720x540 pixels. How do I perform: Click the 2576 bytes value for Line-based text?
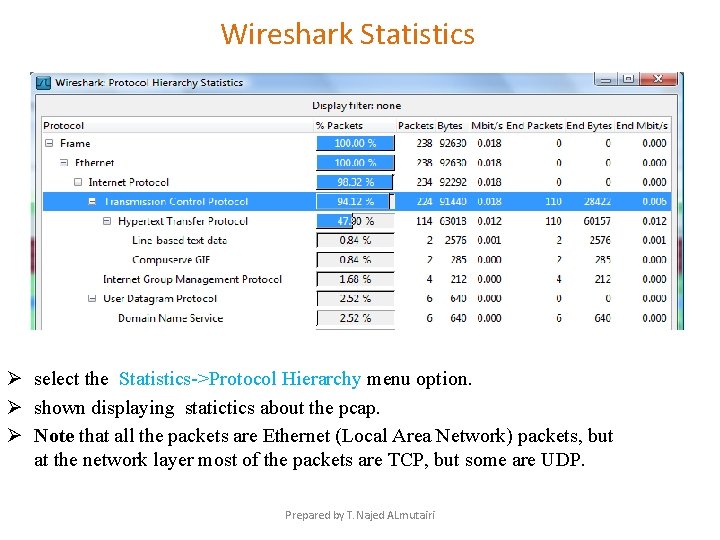pos(456,241)
